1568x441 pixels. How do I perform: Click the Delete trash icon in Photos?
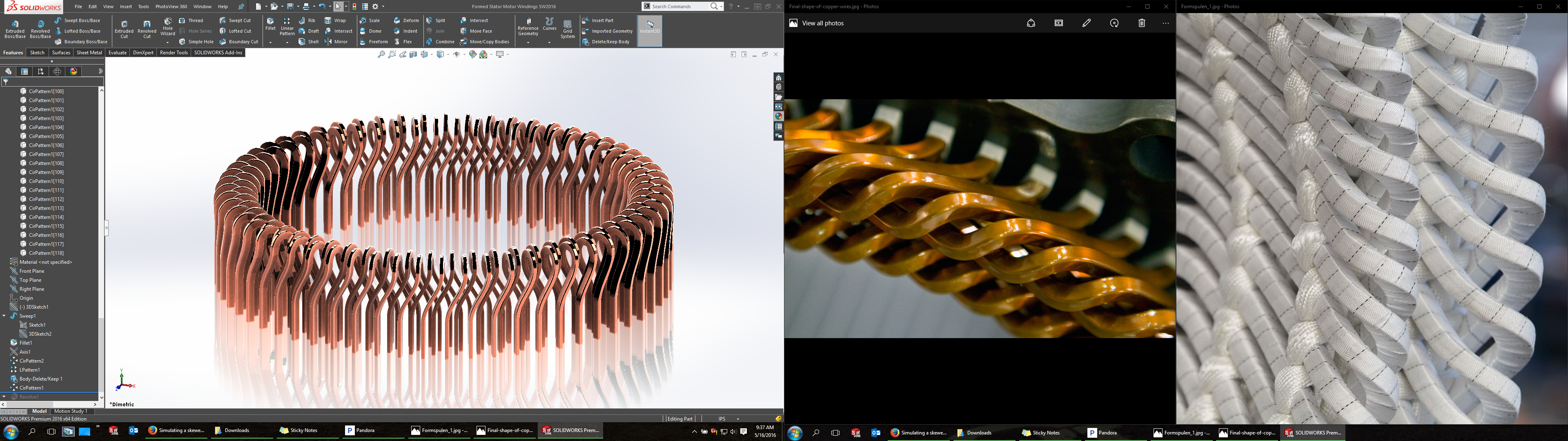click(x=1141, y=22)
